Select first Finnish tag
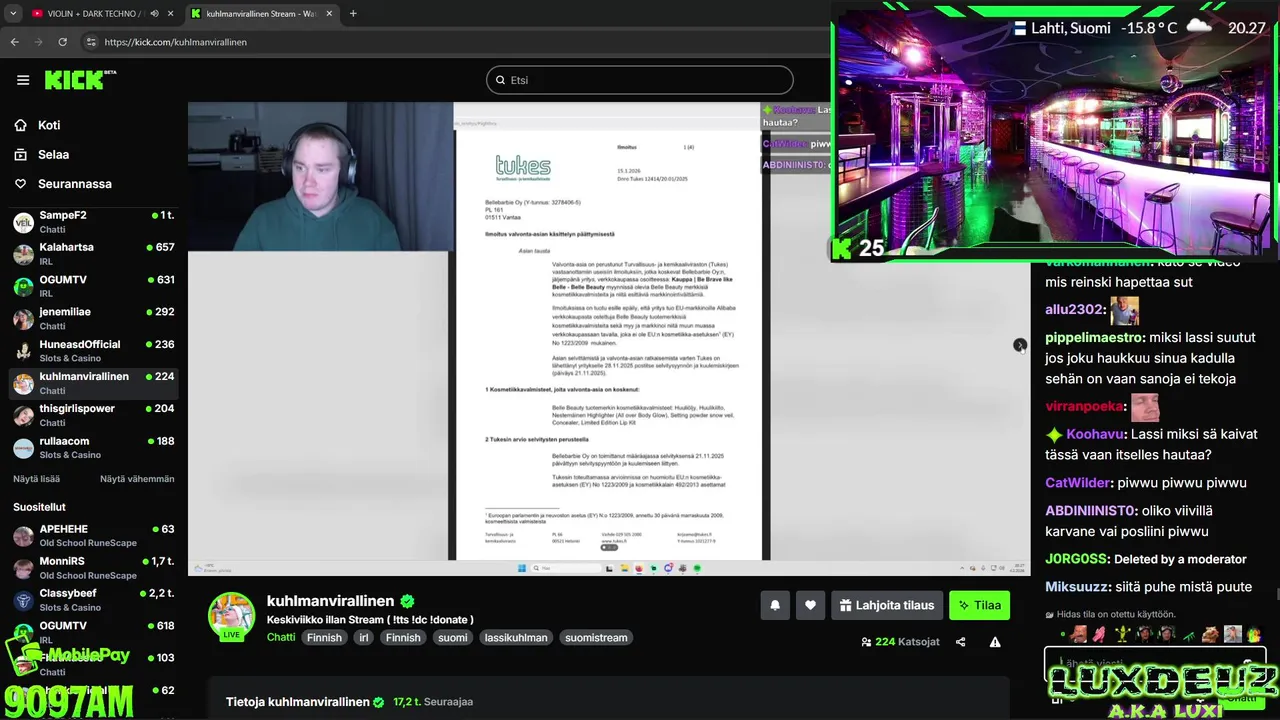 pyautogui.click(x=324, y=637)
